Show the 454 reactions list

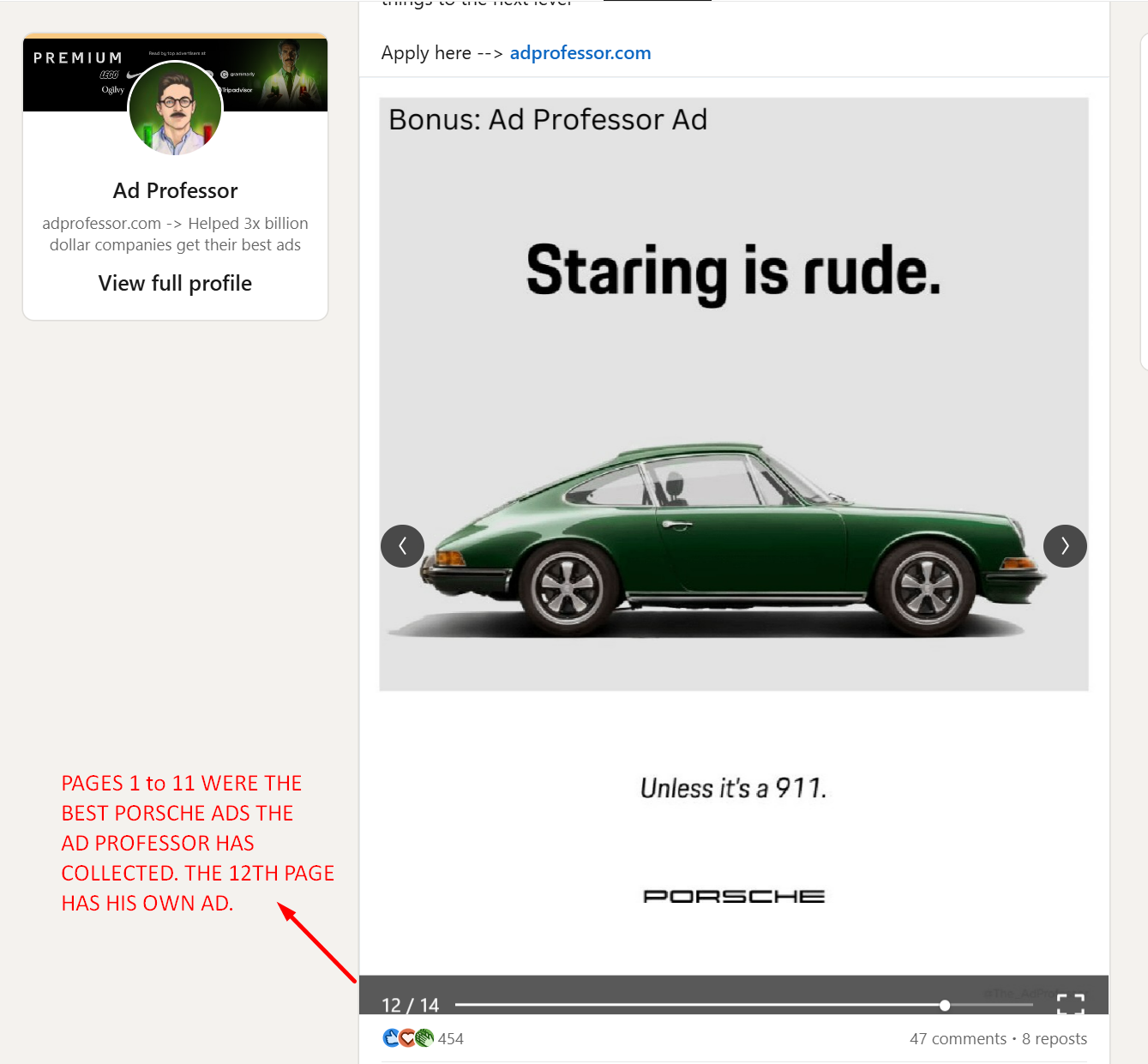coord(451,1038)
